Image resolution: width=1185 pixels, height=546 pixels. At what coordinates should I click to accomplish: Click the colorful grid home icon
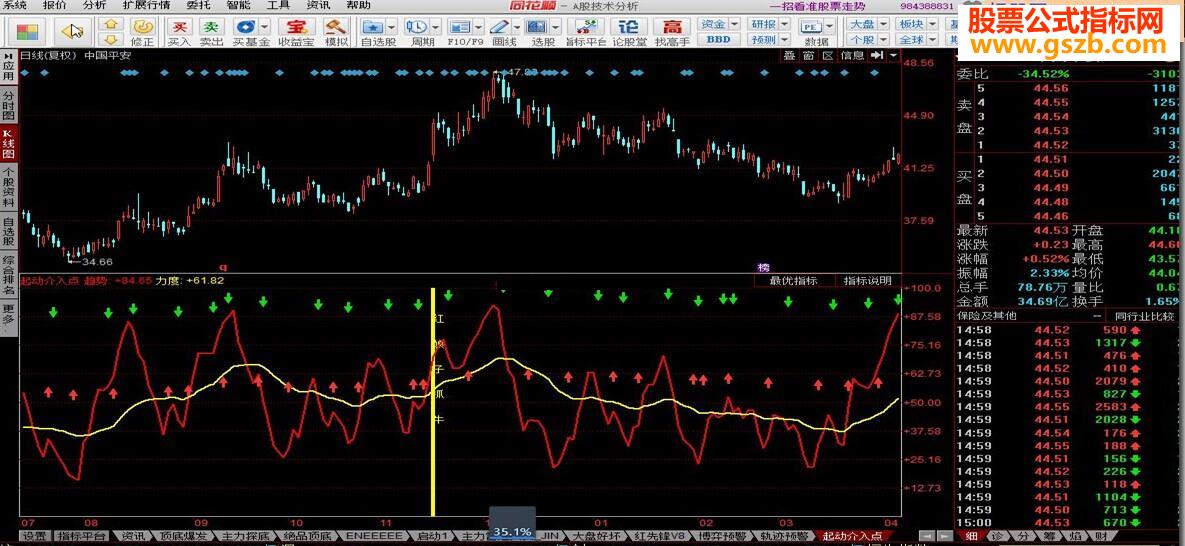tap(28, 32)
